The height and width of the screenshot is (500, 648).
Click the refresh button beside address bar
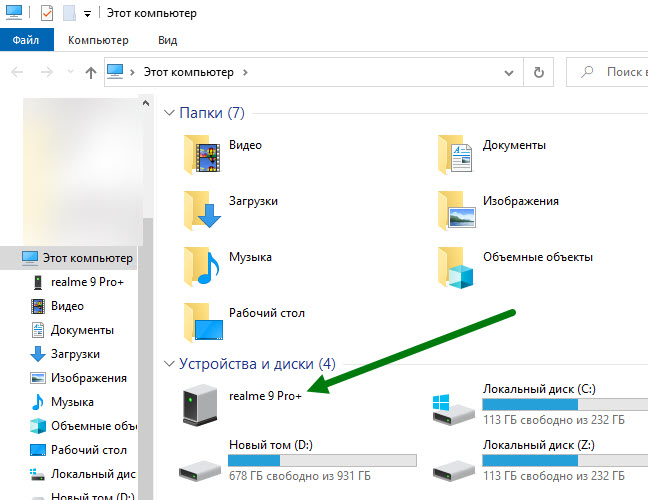(539, 72)
